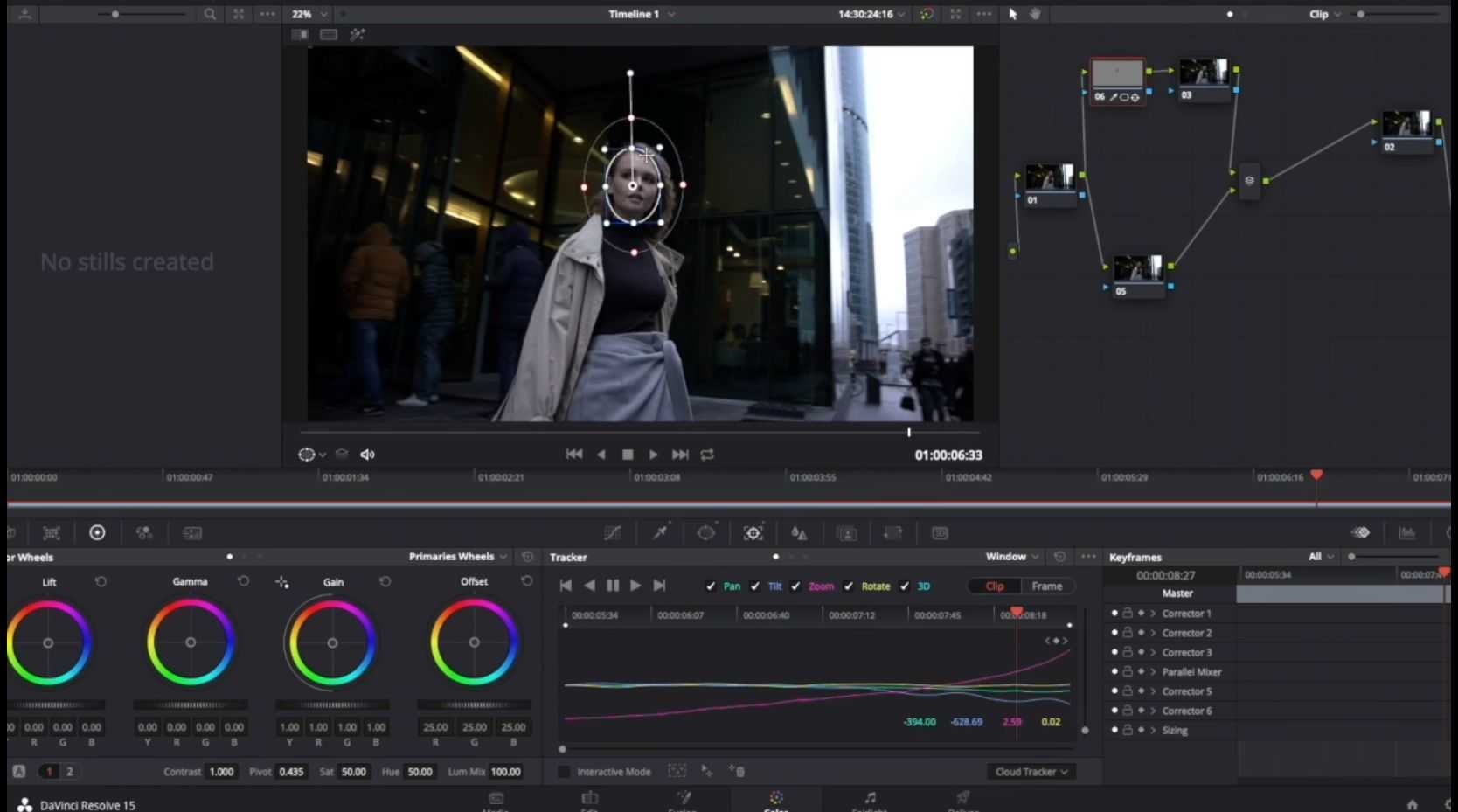Viewport: 1458px width, 812px height.
Task: Pick white point with crosshair next to Gain
Action: point(281,581)
